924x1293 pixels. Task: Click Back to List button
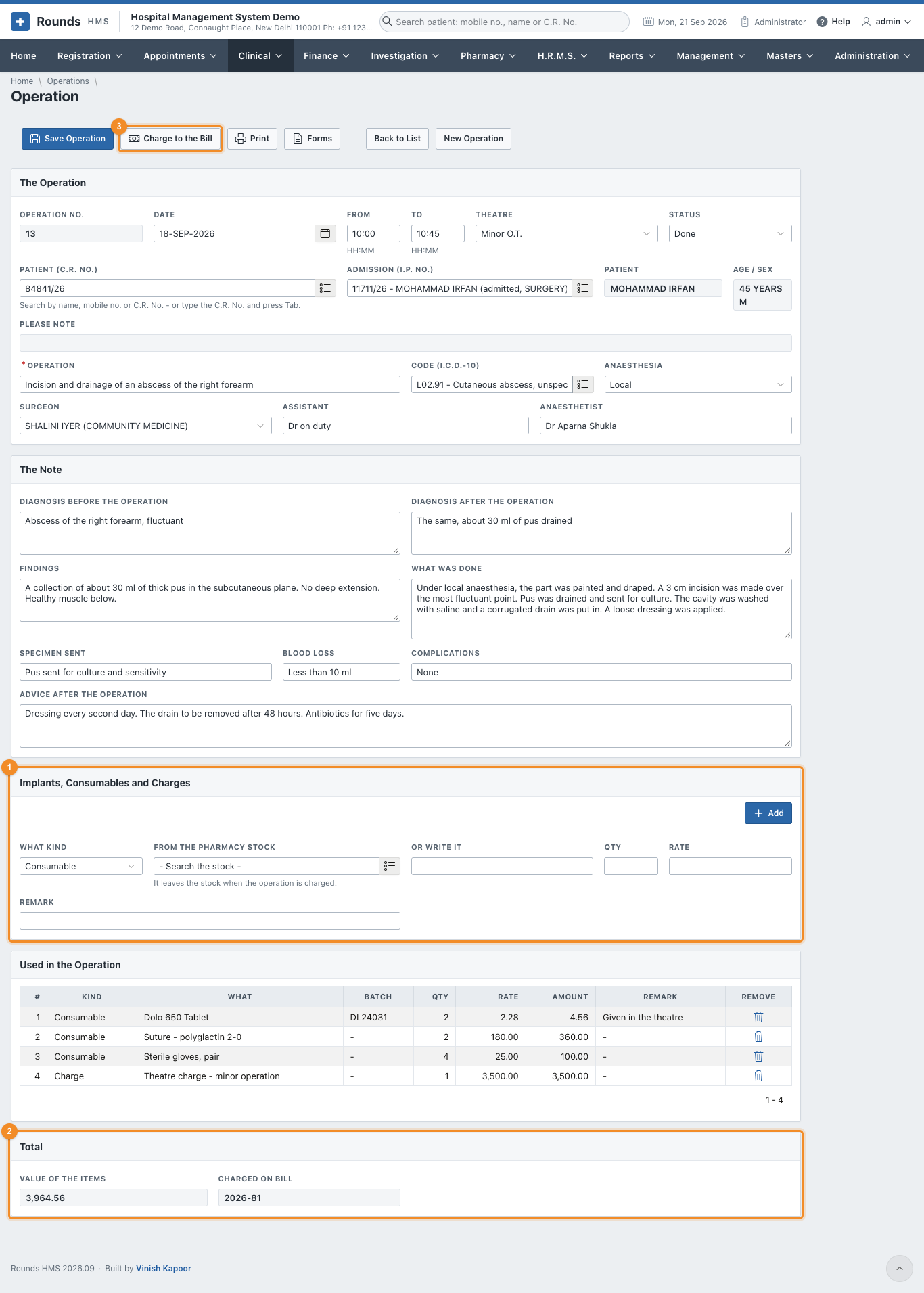click(x=398, y=139)
